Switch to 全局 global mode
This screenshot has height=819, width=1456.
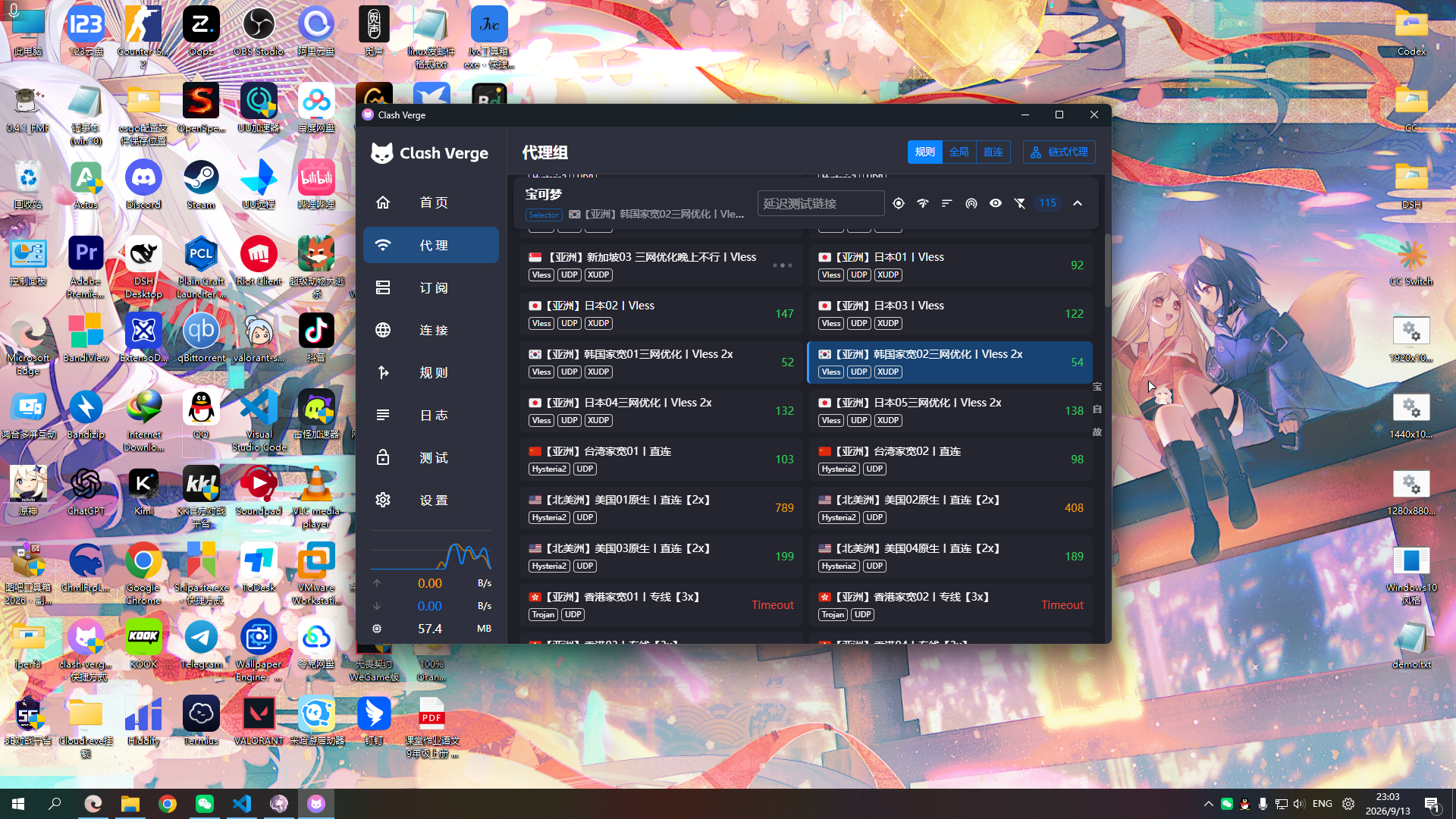point(959,152)
